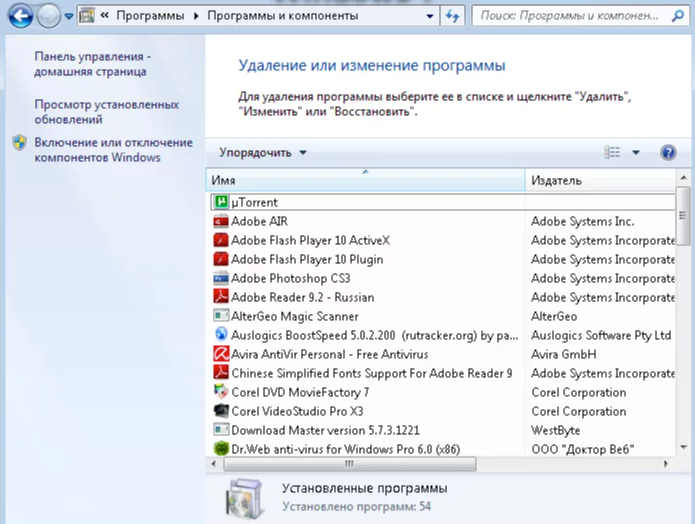Select Adobe Reader 9.2 - Russian name
The width and height of the screenshot is (695, 524).
[303, 297]
